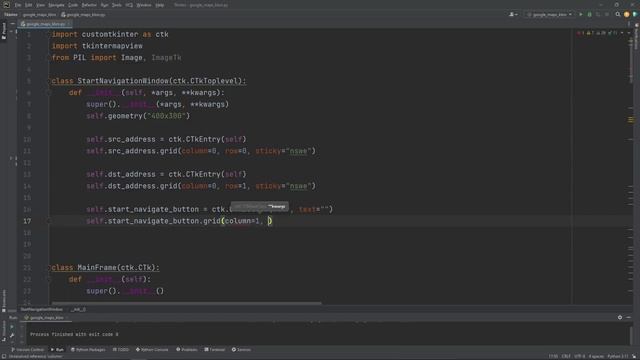The image size is (640, 360).
Task: Click the google_maps_tkinter.py breadcrumb in navigation bar
Action: tap(83, 15)
